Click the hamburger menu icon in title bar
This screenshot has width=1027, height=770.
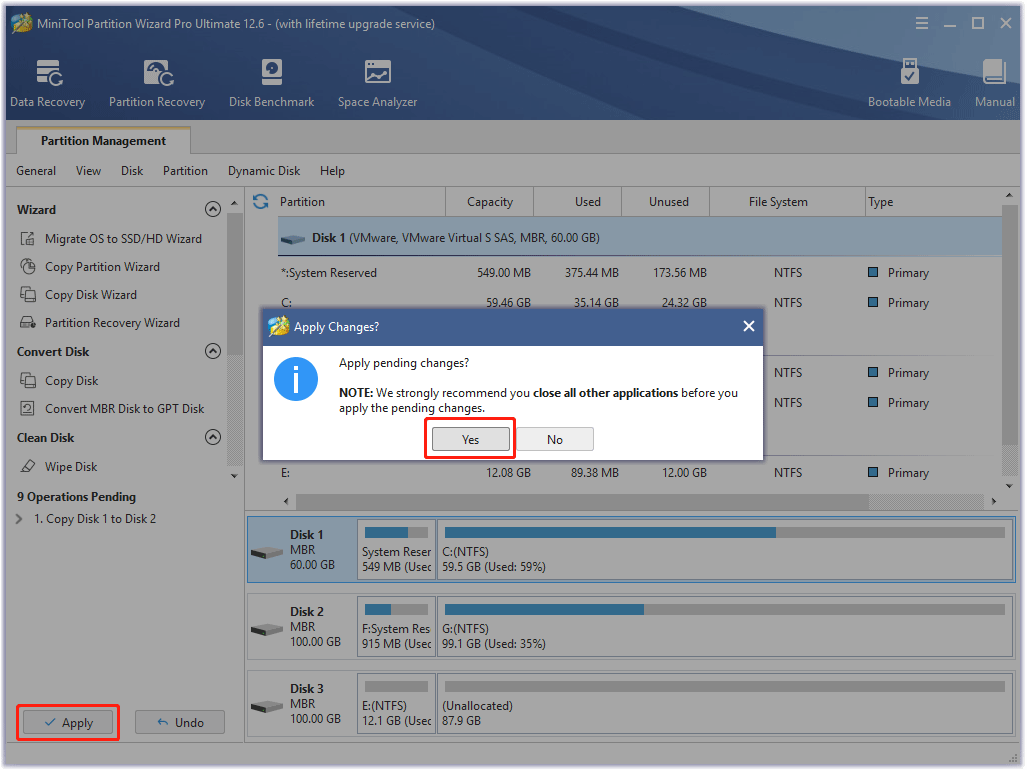922,24
